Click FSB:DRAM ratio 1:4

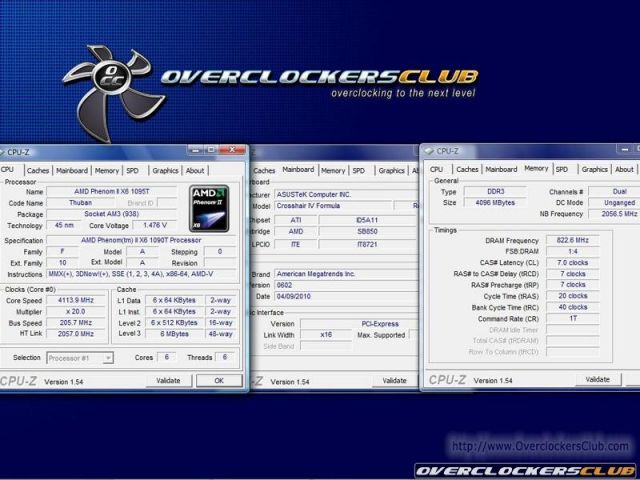(573, 251)
